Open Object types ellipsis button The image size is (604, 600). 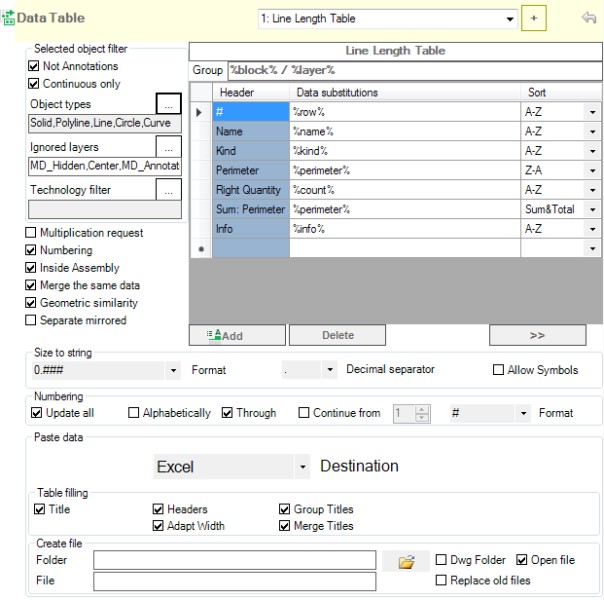169,104
